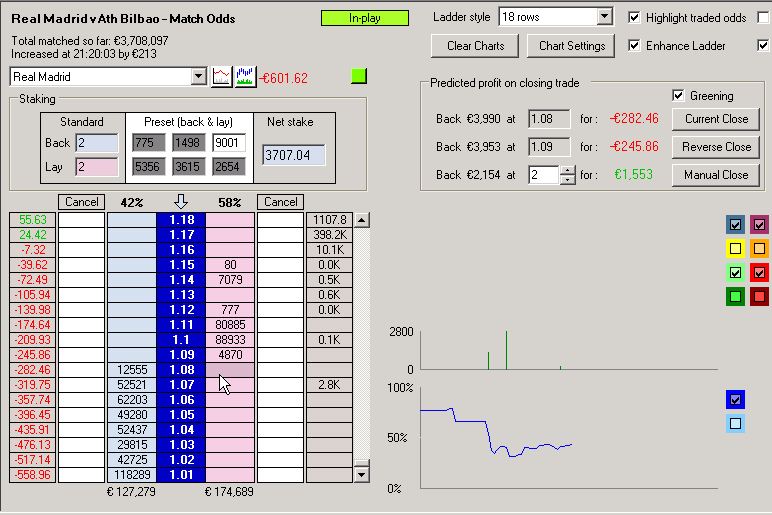Toggle the orange chart series checkbox

760,248
